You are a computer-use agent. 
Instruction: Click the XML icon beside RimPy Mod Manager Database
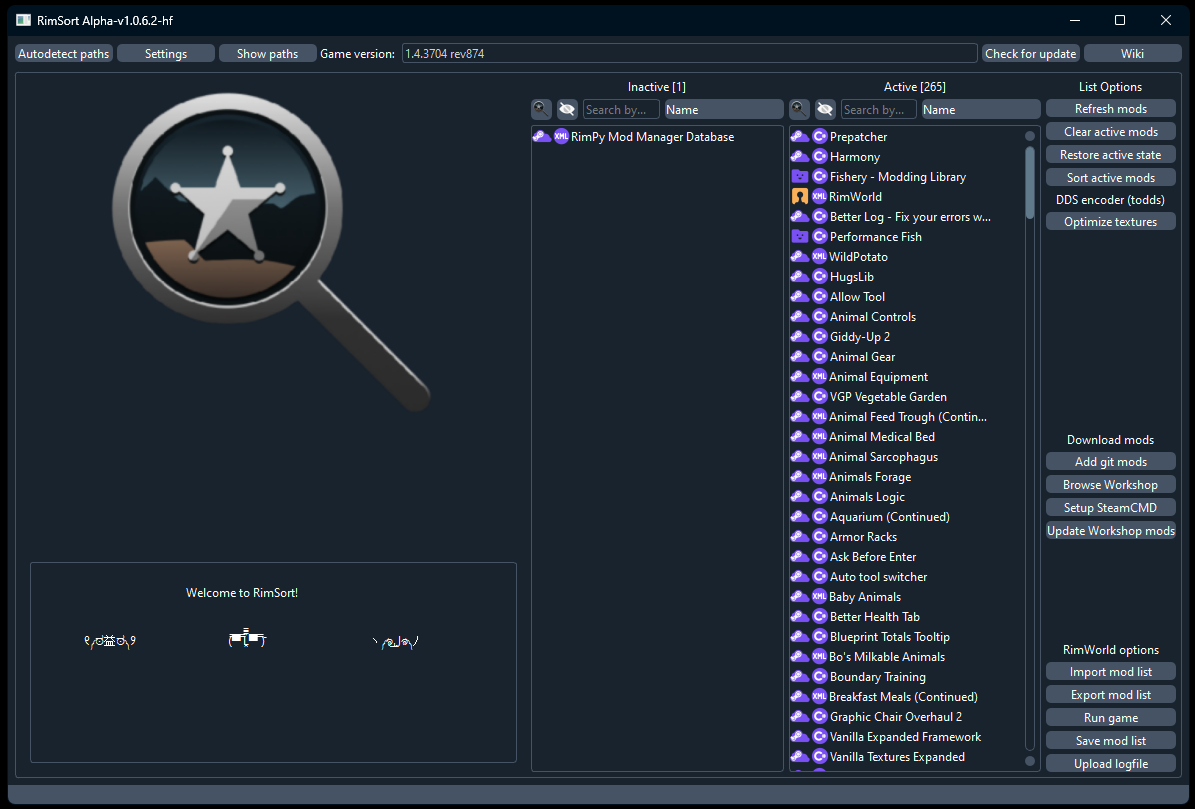tap(561, 136)
